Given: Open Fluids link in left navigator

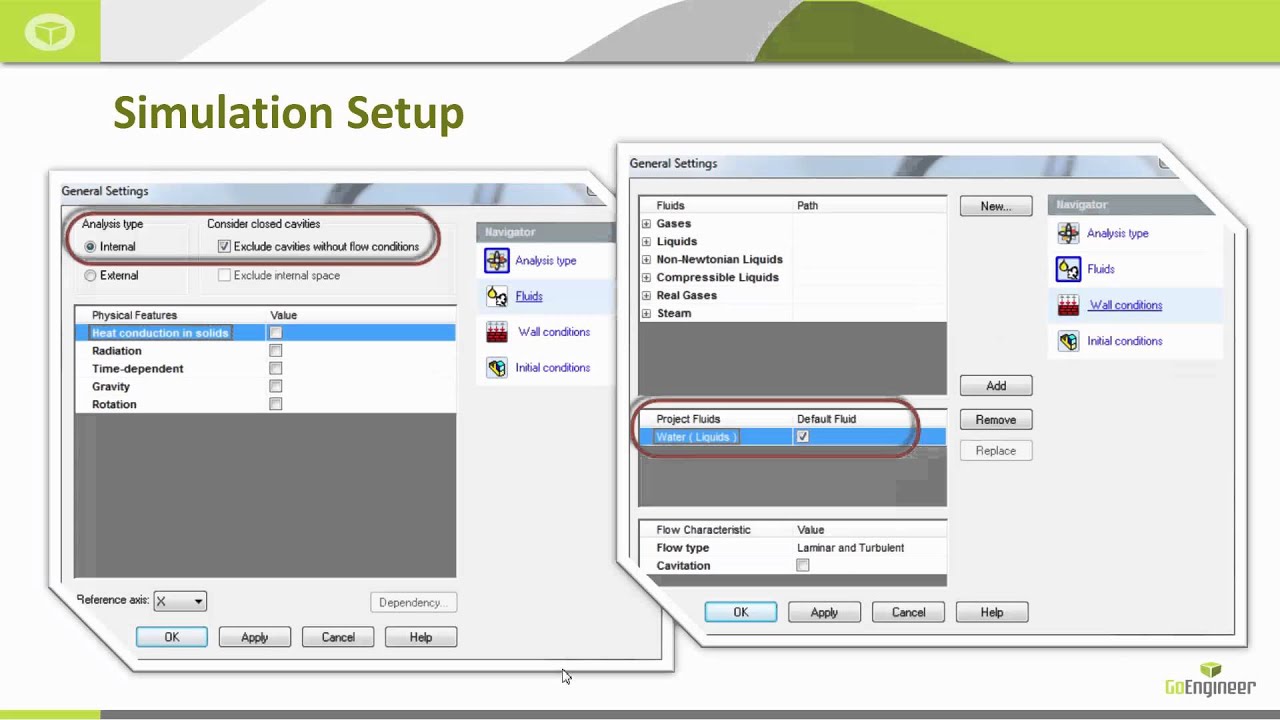Looking at the screenshot, I should coord(529,297).
